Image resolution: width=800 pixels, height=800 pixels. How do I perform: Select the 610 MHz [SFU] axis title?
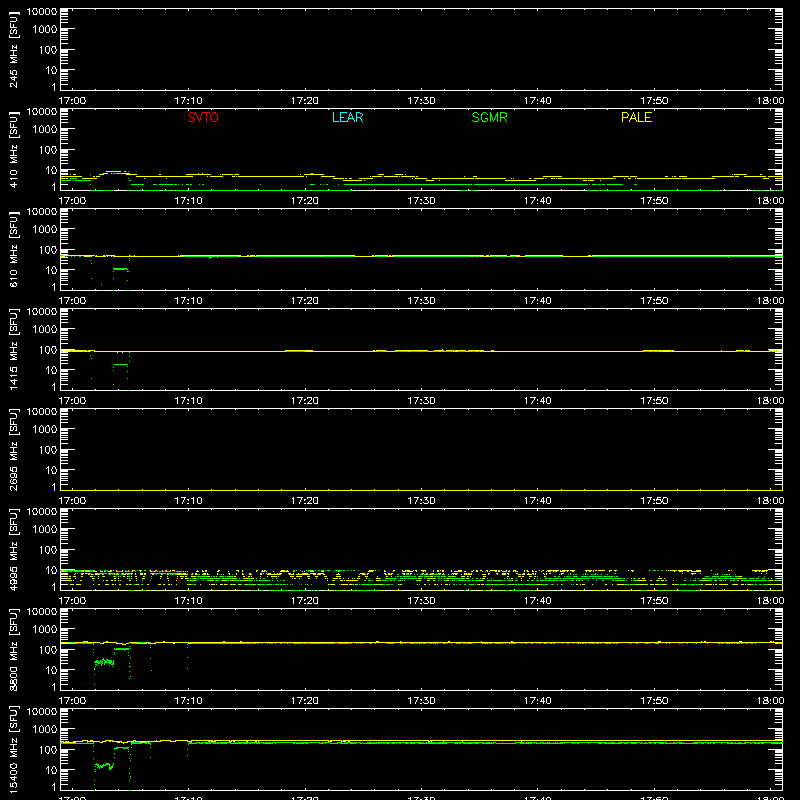13,249
